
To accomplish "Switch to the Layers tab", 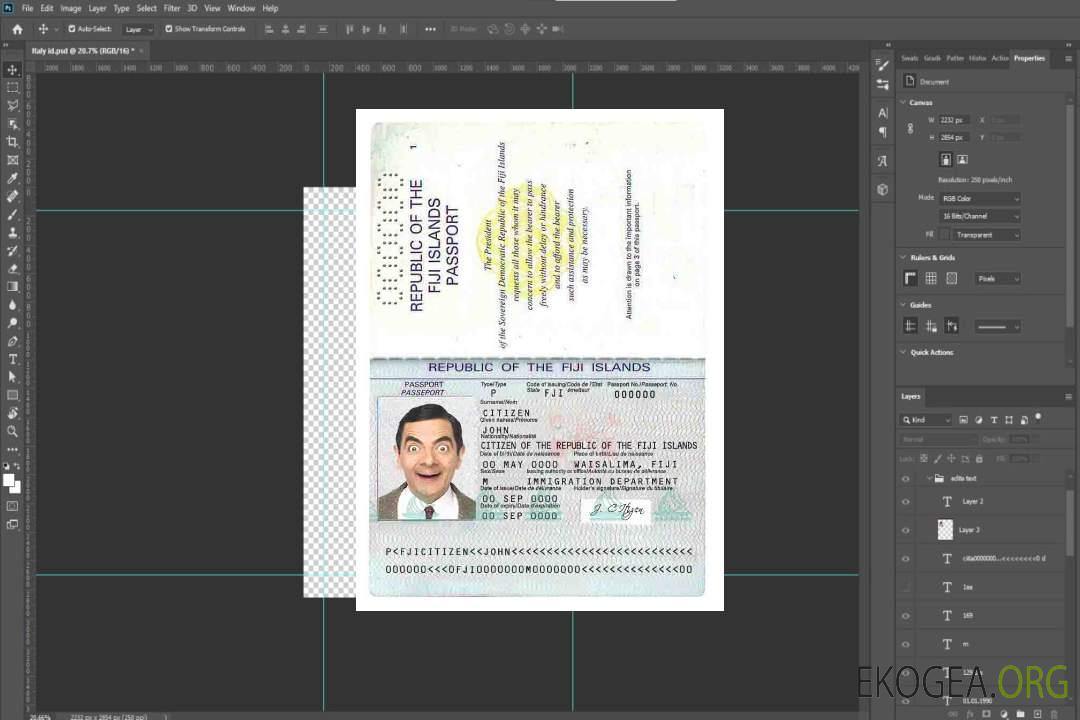I will click(911, 396).
